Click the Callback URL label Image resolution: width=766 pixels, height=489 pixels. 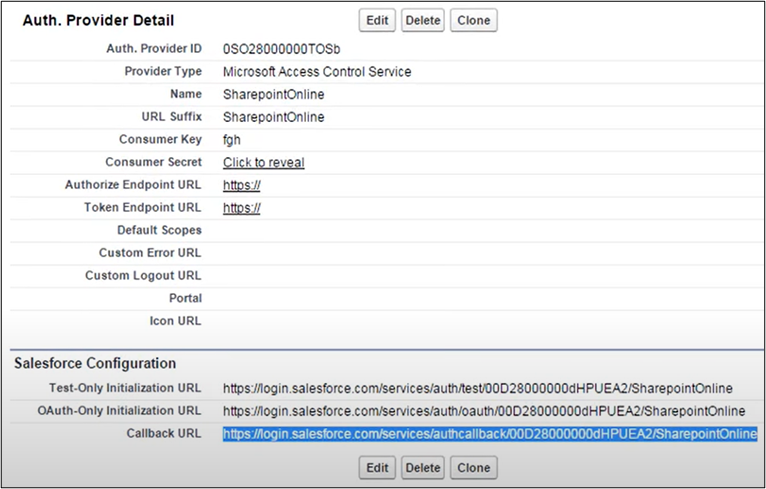click(x=164, y=433)
